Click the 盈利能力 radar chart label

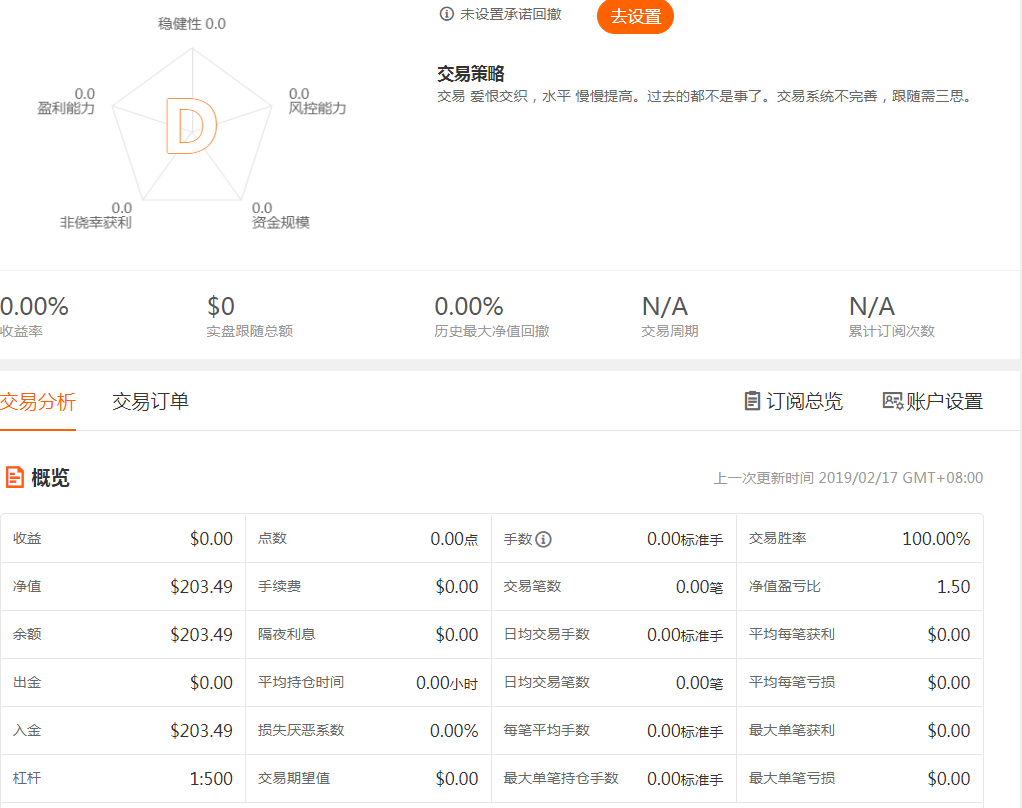pos(66,108)
